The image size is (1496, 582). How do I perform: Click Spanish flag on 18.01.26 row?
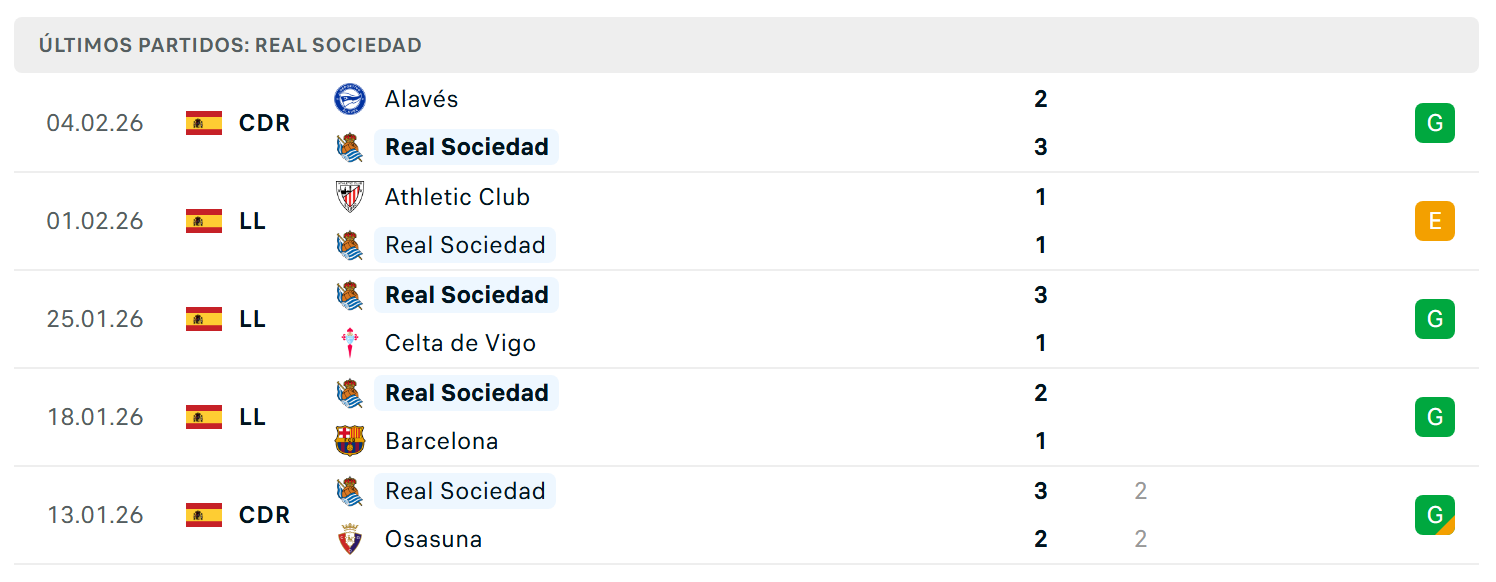click(204, 417)
